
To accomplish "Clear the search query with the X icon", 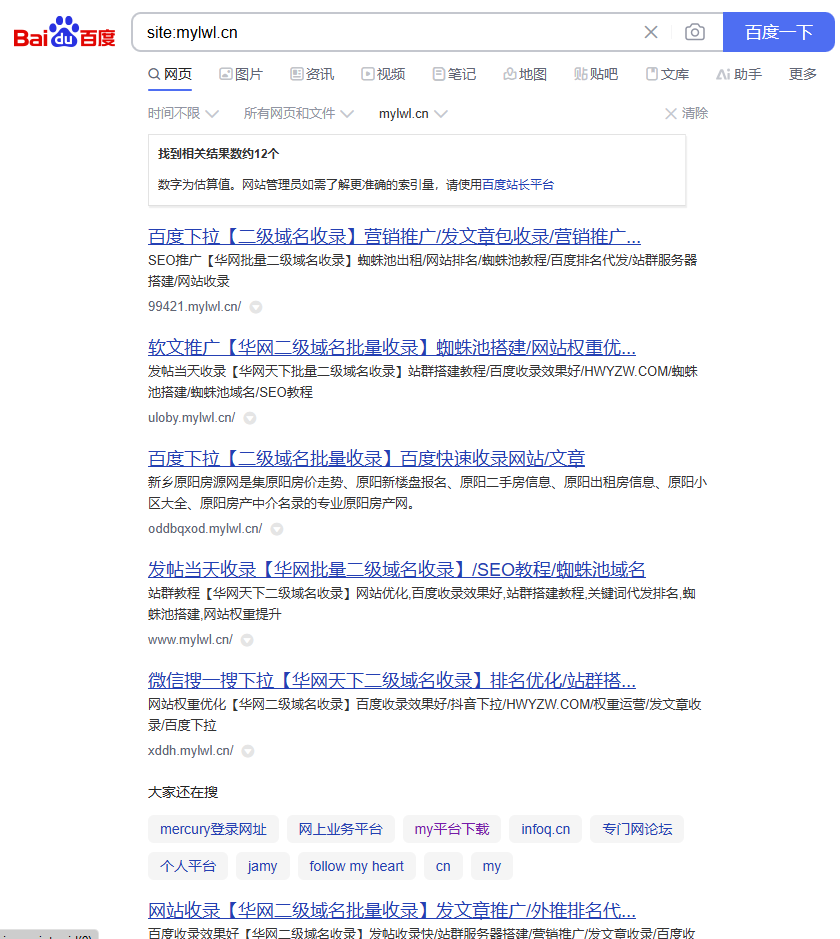I will (x=651, y=32).
